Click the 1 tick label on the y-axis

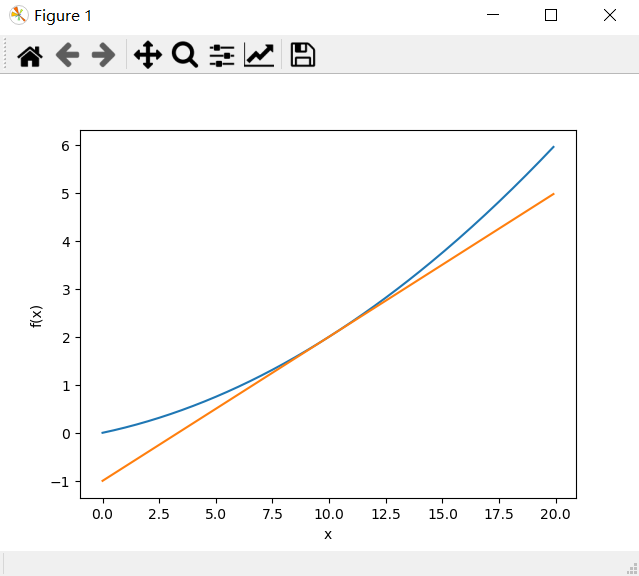pos(66,386)
